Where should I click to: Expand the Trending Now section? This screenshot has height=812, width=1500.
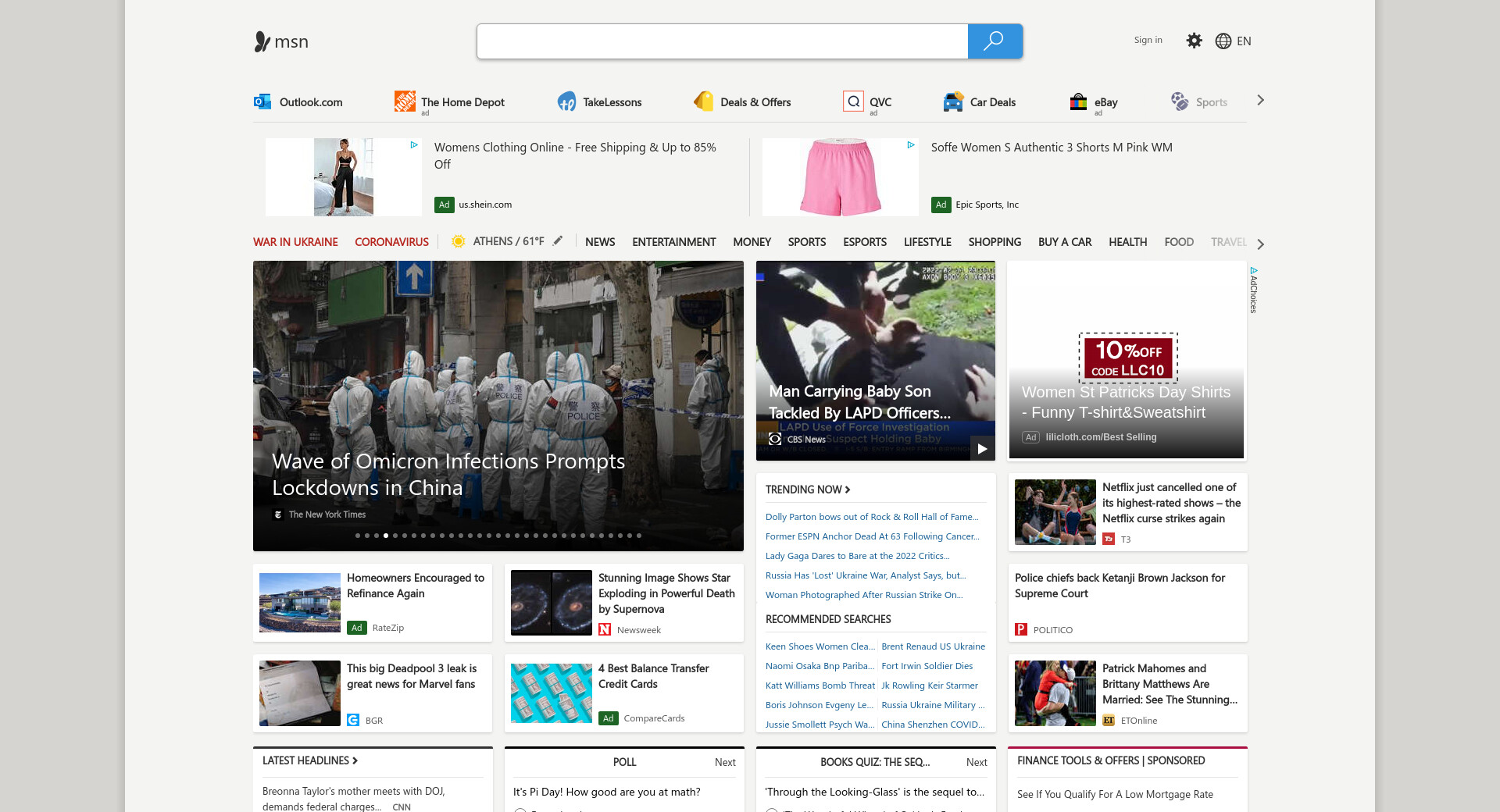pyautogui.click(x=808, y=490)
